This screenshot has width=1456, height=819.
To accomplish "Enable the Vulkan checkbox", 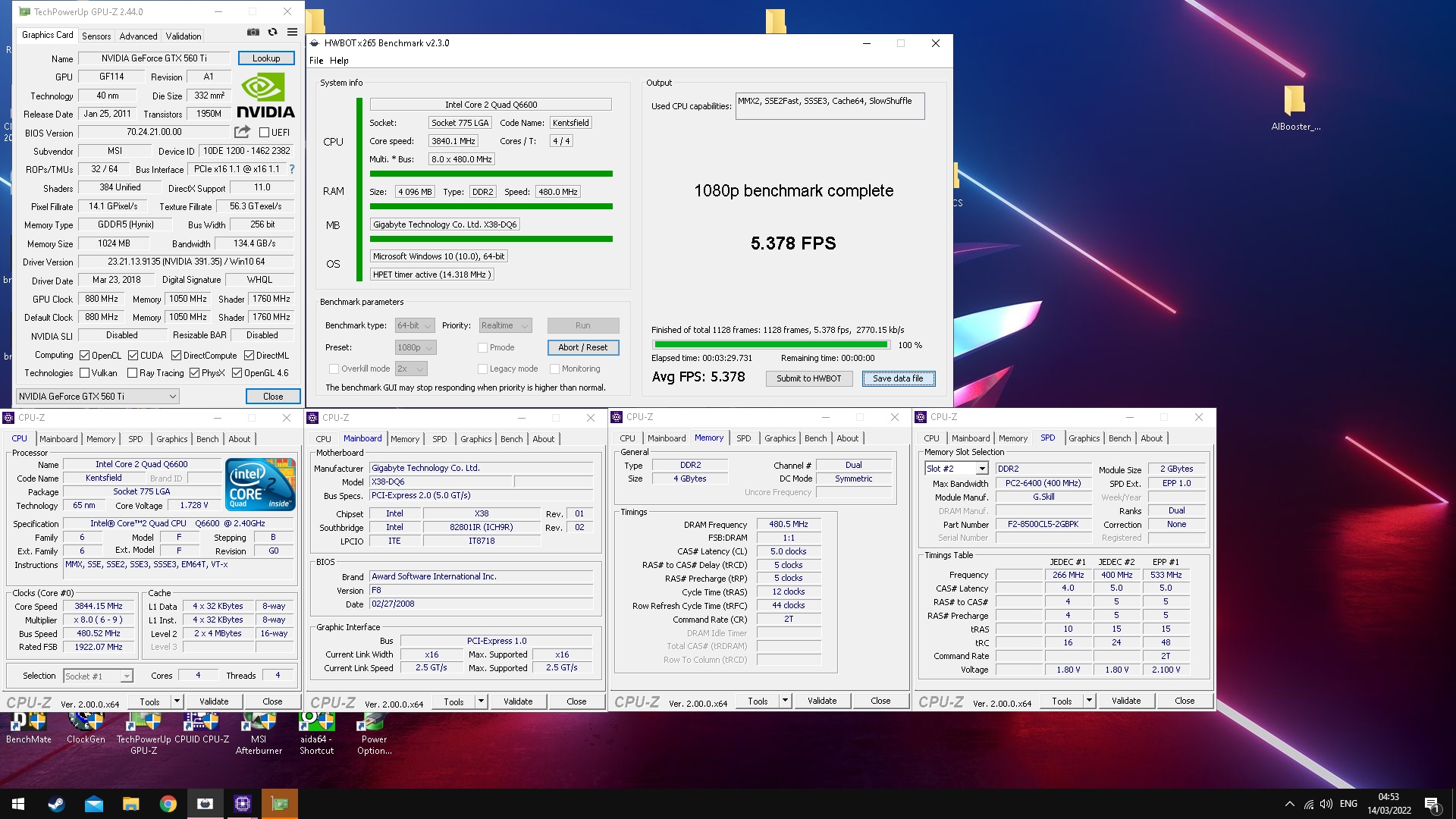I will tap(85, 373).
